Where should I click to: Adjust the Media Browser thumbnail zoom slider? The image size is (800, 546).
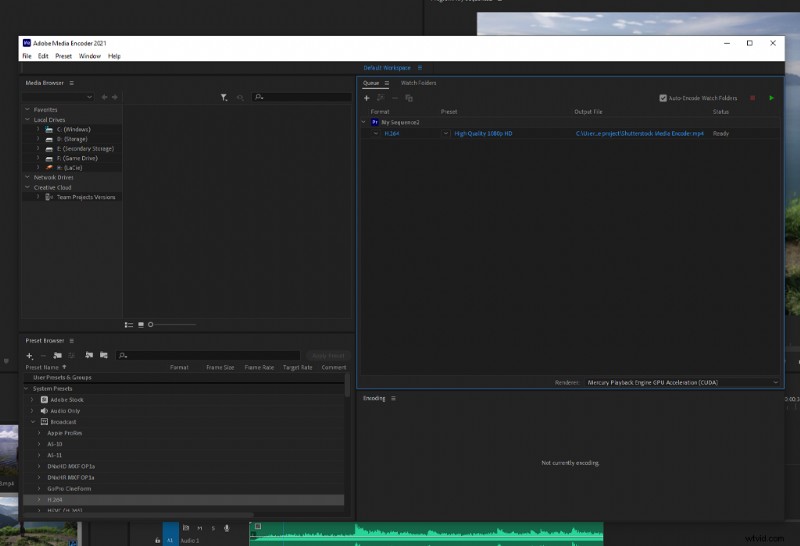pyautogui.click(x=172, y=325)
